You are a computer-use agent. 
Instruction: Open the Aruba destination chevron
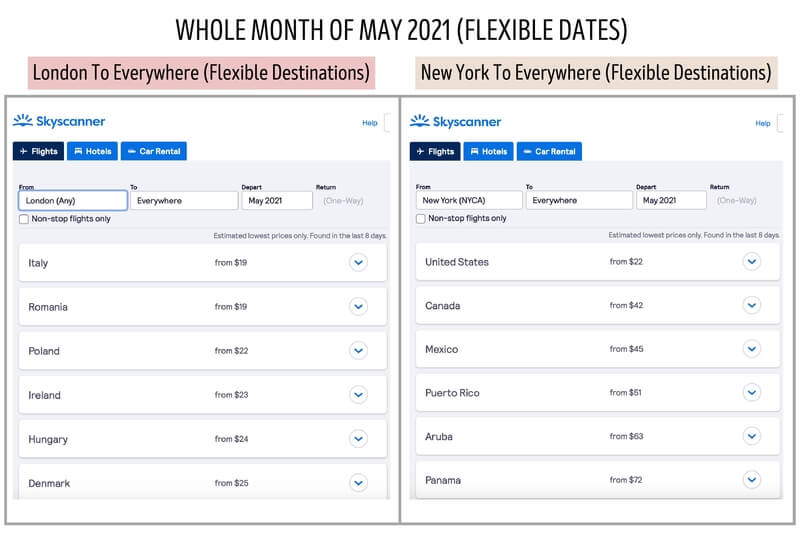[x=752, y=436]
